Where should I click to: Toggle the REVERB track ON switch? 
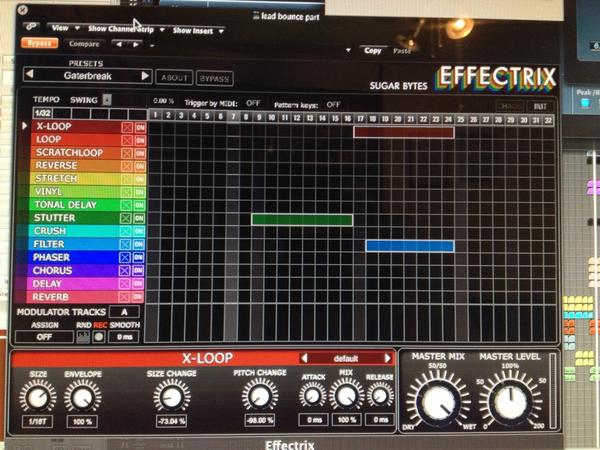pos(138,297)
